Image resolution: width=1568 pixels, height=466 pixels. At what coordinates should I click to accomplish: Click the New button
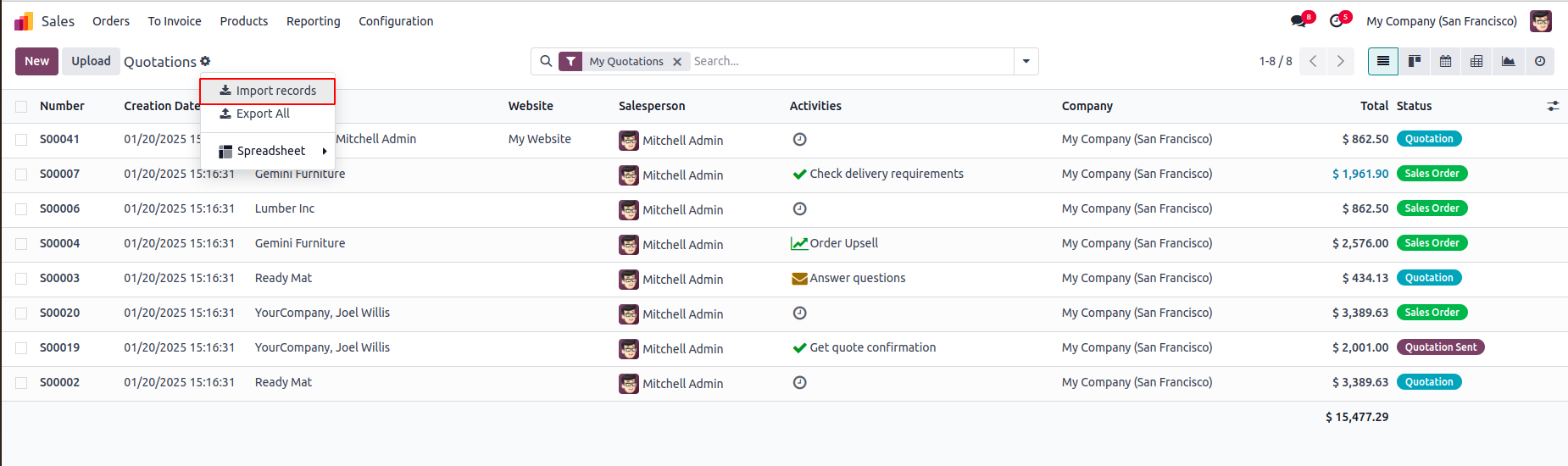coord(36,61)
